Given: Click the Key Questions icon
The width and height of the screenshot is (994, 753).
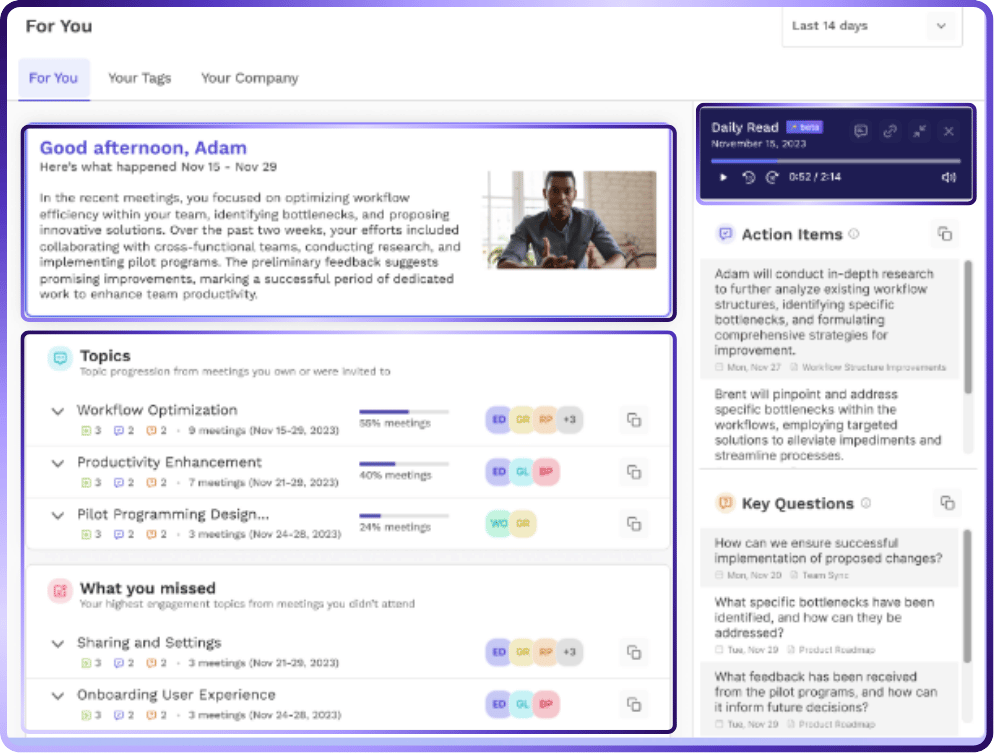Looking at the screenshot, I should click(x=725, y=503).
